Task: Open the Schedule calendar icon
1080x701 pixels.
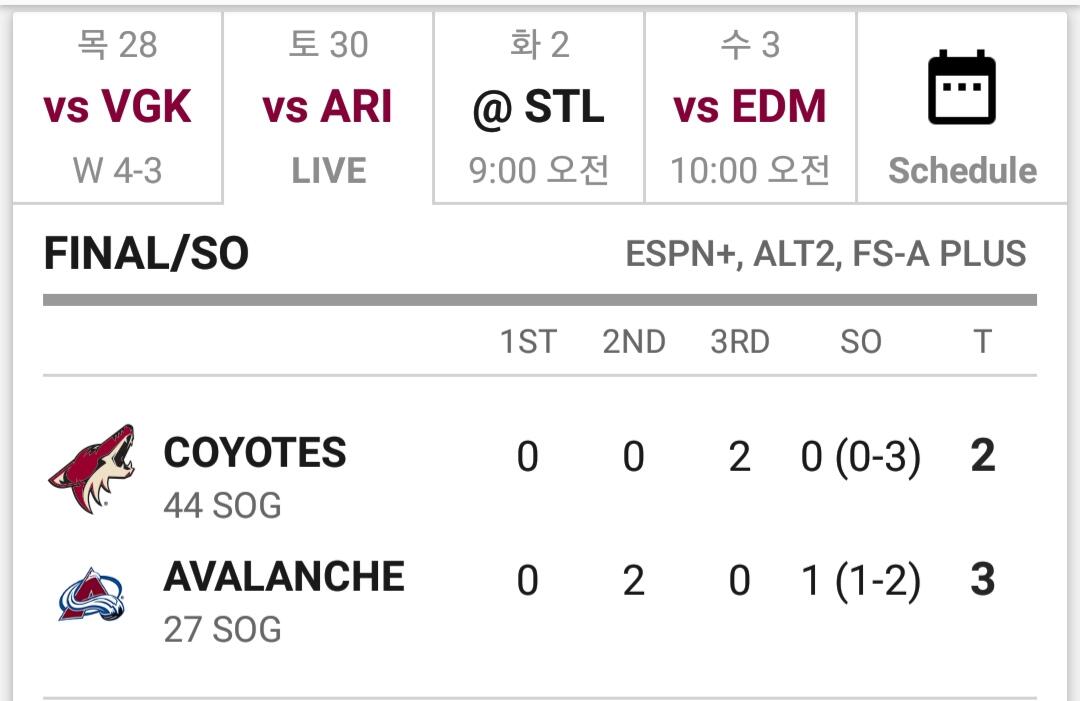Action: 961,87
